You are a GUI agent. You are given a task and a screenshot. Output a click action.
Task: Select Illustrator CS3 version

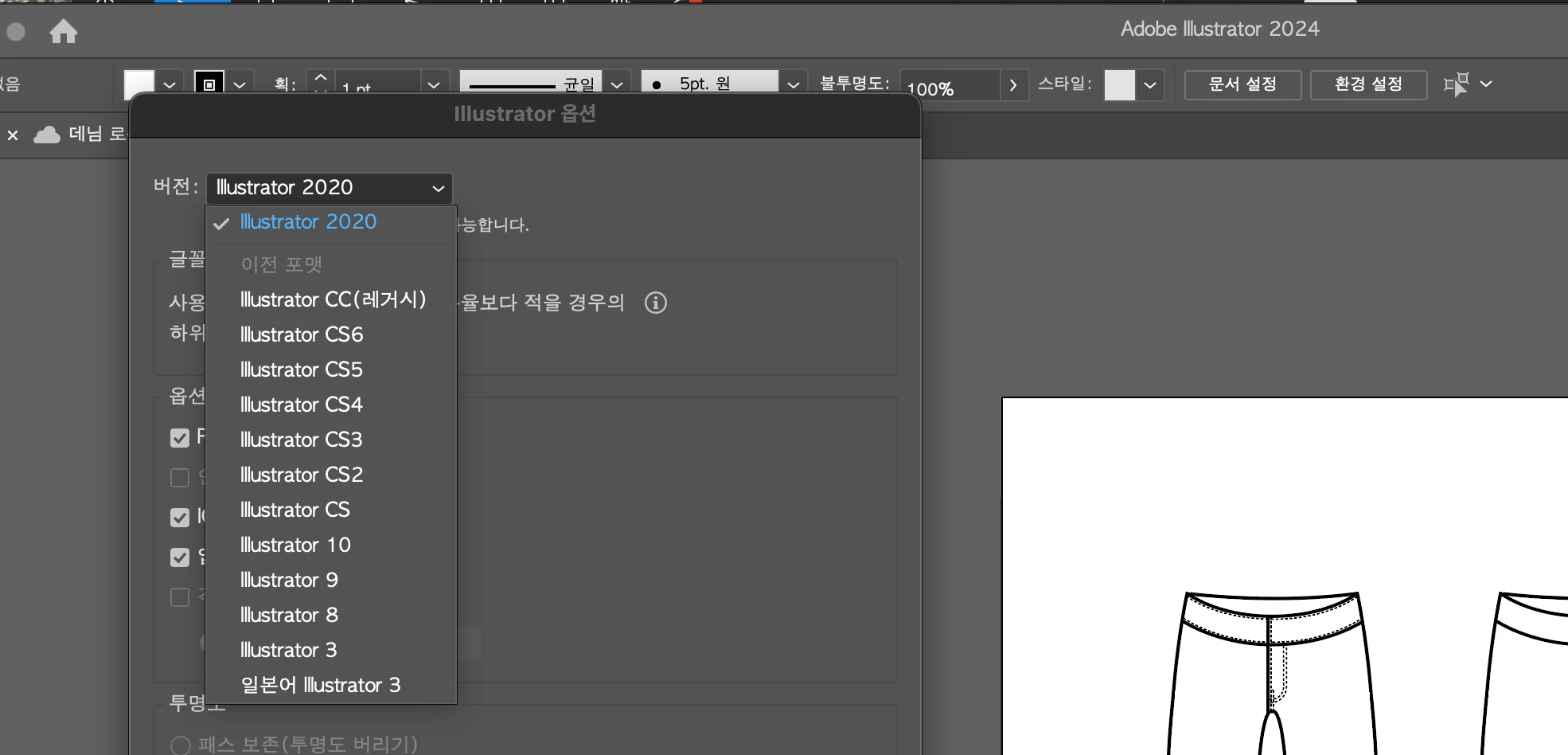point(331,440)
